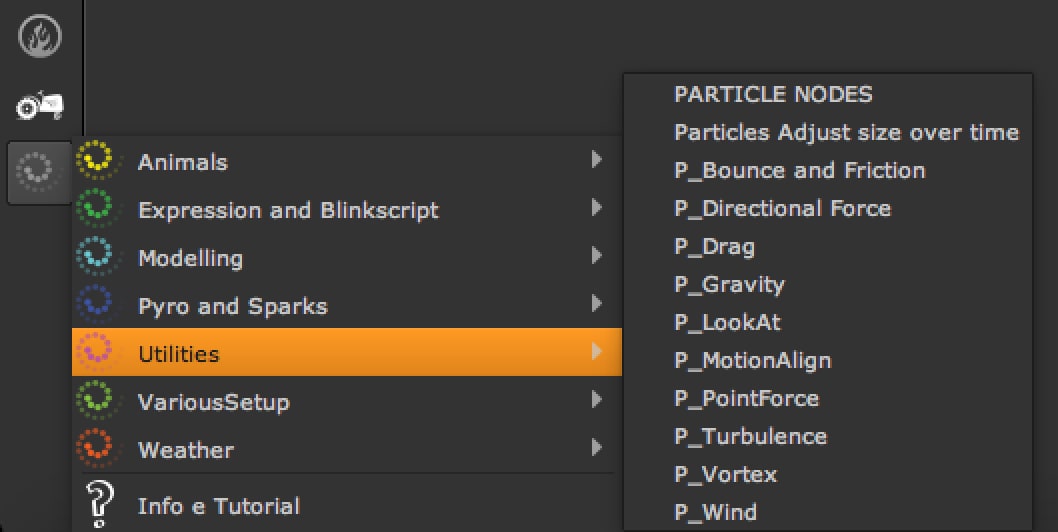Choose P_Turbulence from the particle nodes
Screen dimensions: 1058x532
click(x=750, y=436)
